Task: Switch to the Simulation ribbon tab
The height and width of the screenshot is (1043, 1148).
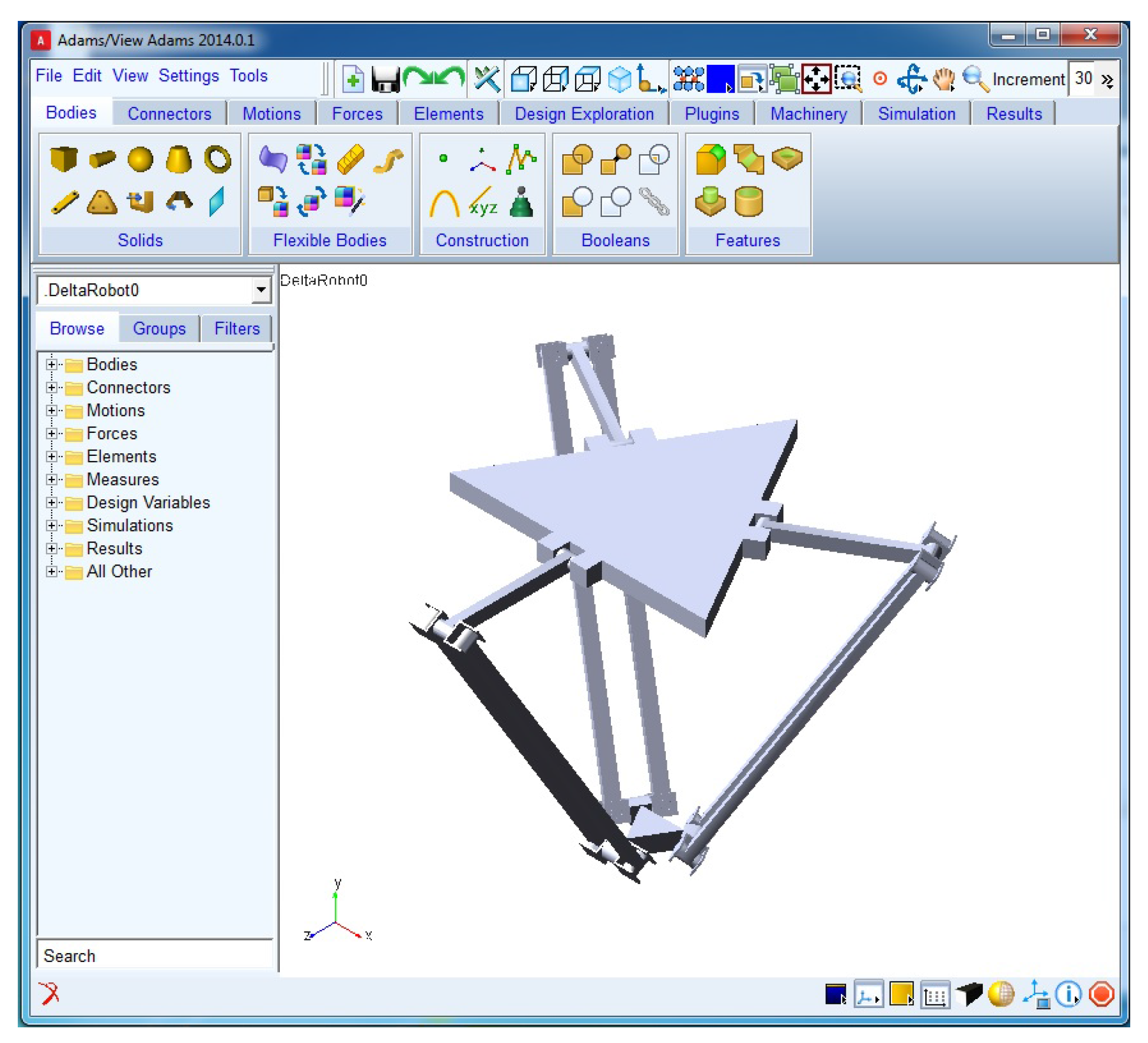Action: [x=916, y=114]
